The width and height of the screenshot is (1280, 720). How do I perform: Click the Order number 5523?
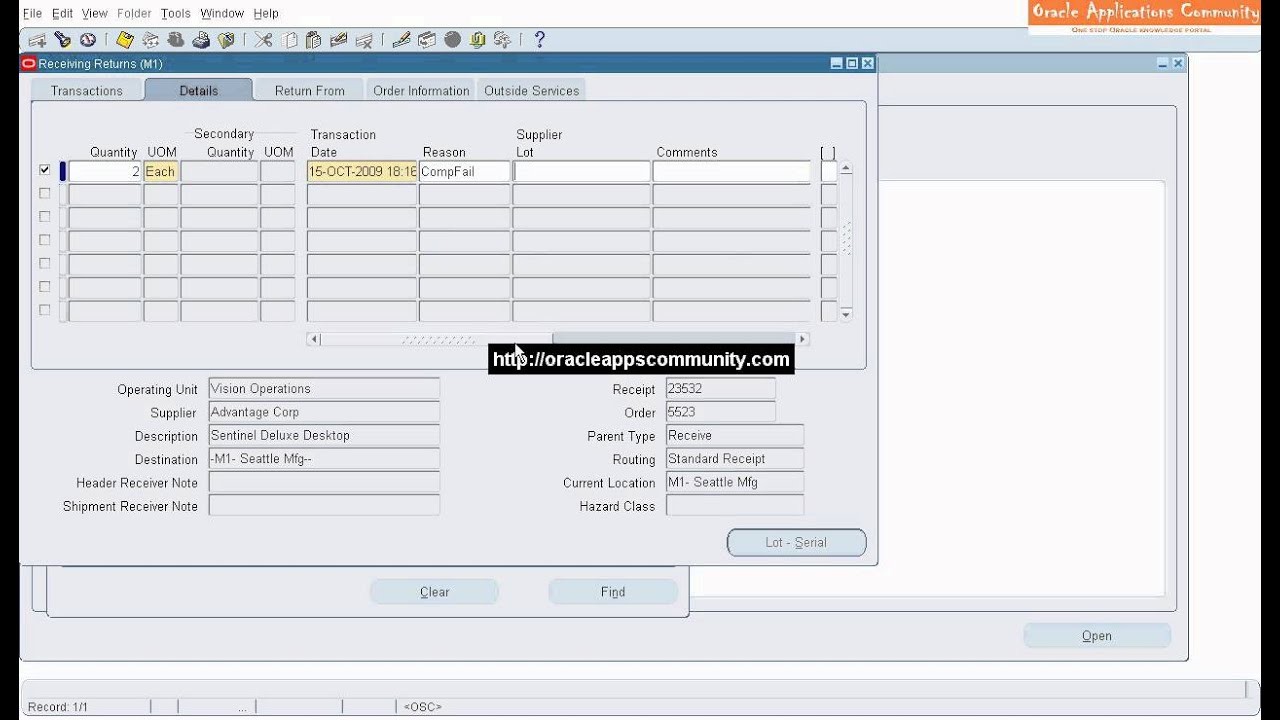[x=720, y=412]
